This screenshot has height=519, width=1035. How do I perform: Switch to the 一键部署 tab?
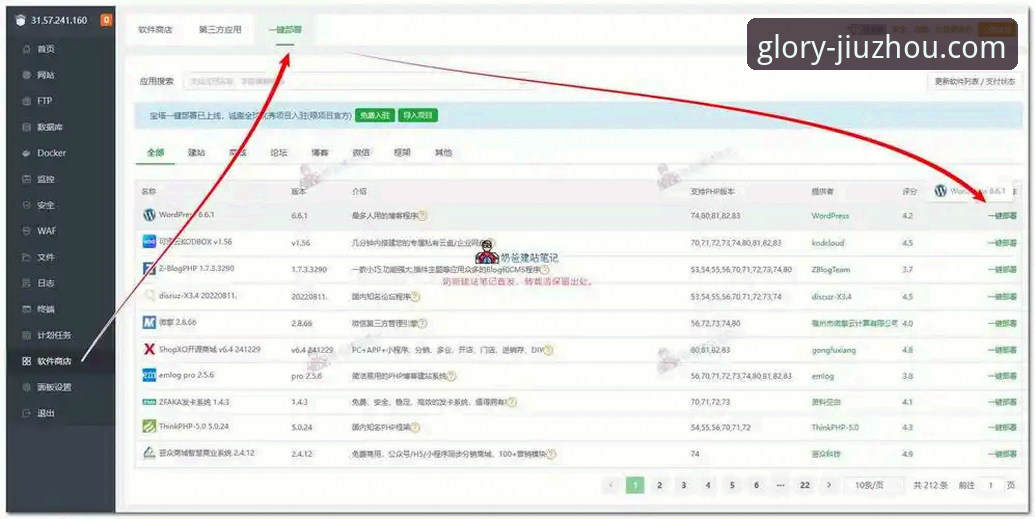click(x=285, y=30)
